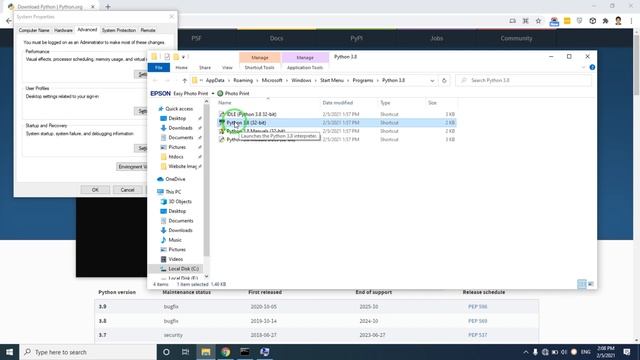Click Environment Variables button in System Properties
Viewport: 640px width, 360px height.
tap(132, 167)
